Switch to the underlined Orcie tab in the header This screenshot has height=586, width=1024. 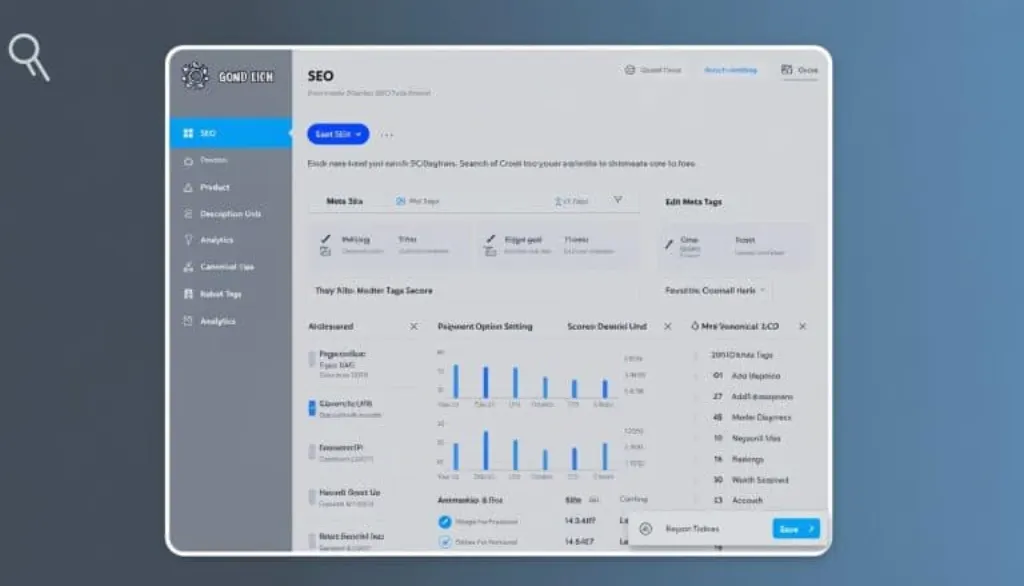pyautogui.click(x=799, y=70)
